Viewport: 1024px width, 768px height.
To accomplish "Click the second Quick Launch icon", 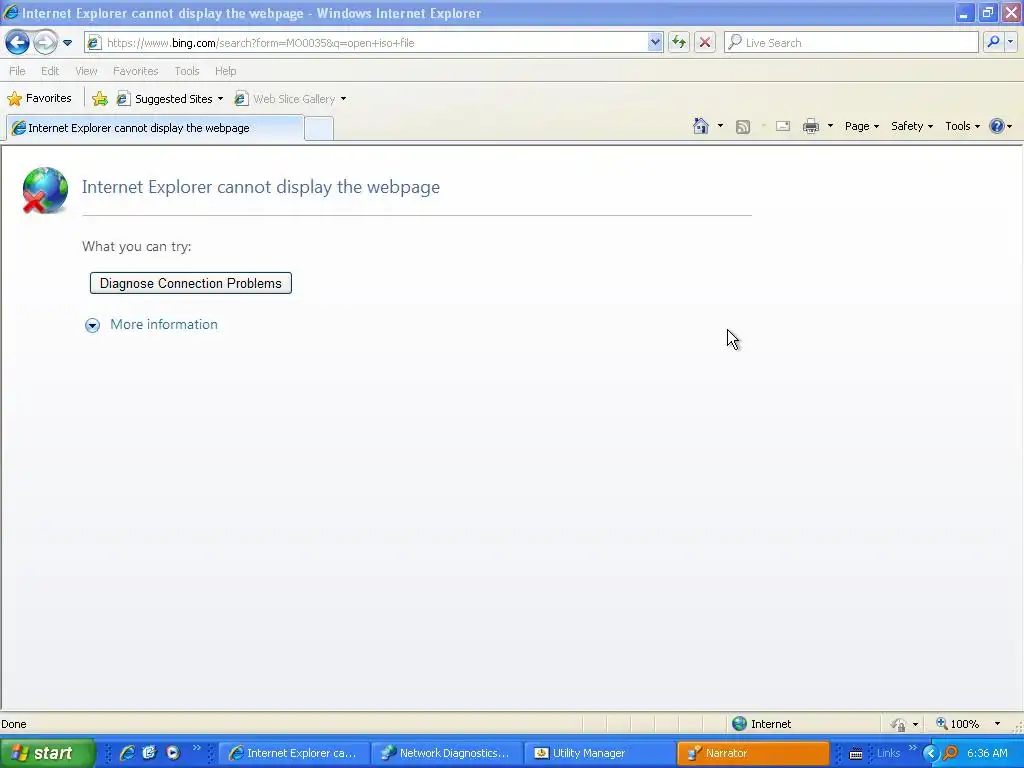I will (x=150, y=753).
